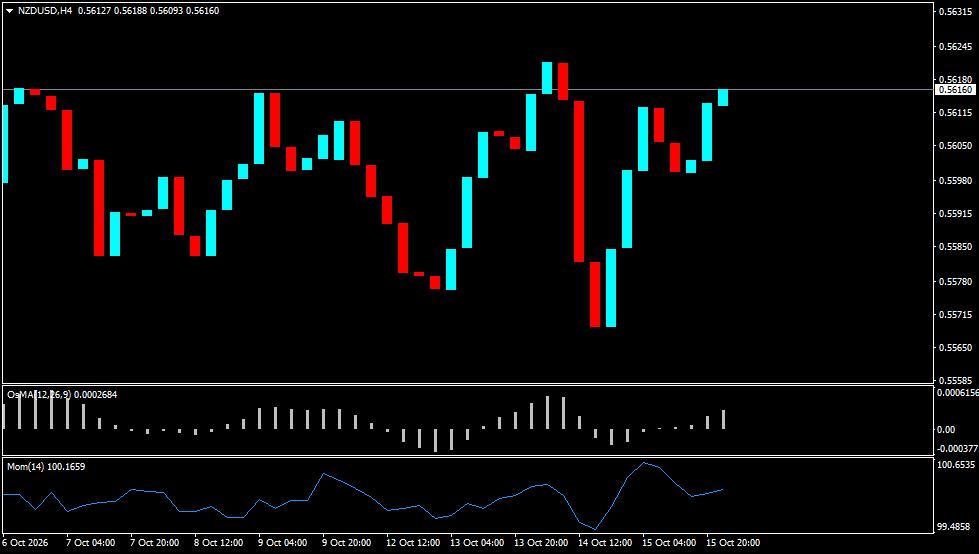Screen dimensions: 979x554
Task: Click price scale value 0.55980
Action: [x=955, y=181]
